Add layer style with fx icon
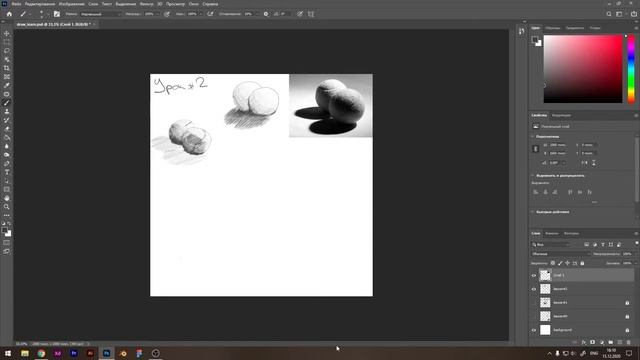This screenshot has width=640, height=360. 584,342
